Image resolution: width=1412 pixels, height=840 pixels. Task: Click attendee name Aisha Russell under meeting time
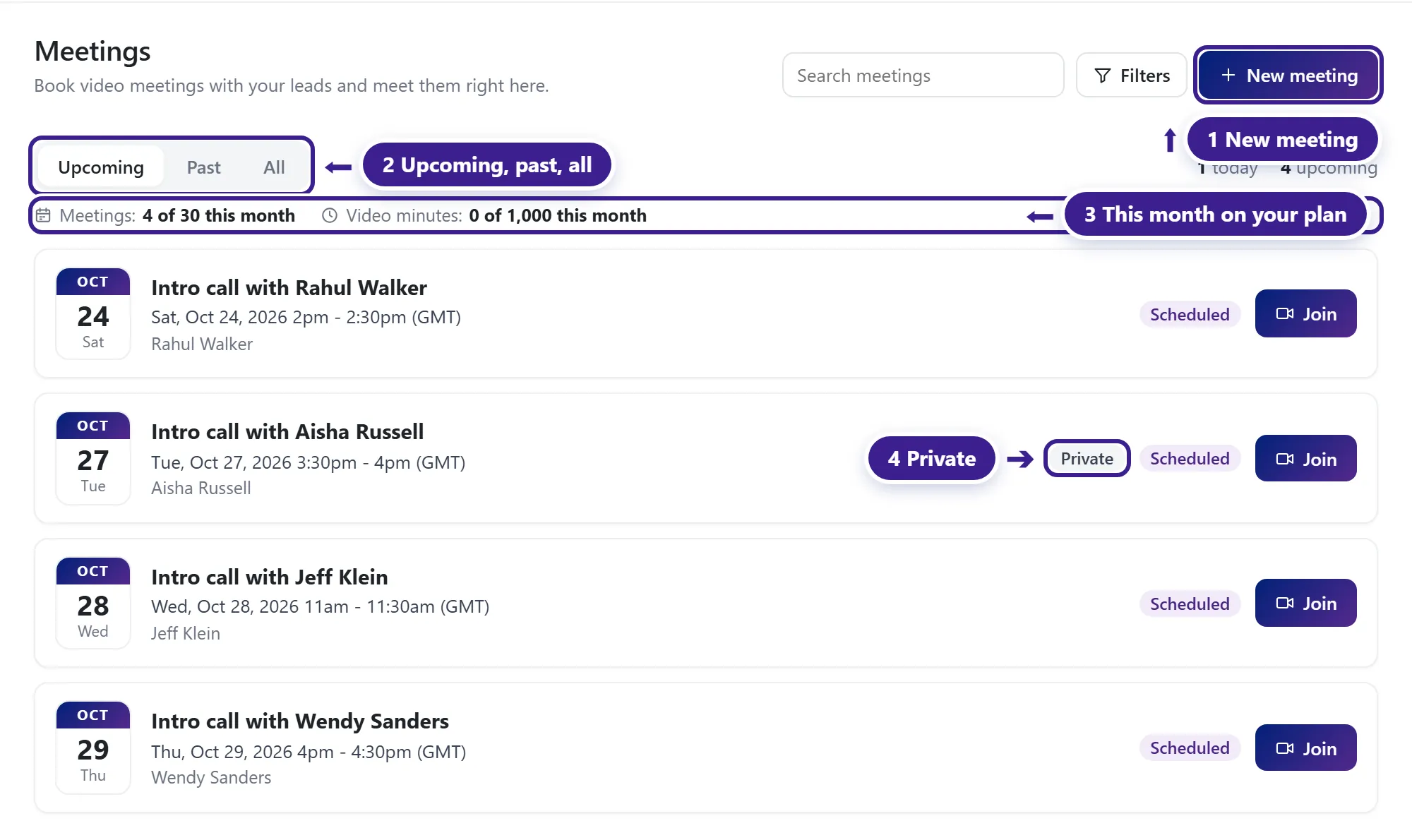click(x=201, y=488)
